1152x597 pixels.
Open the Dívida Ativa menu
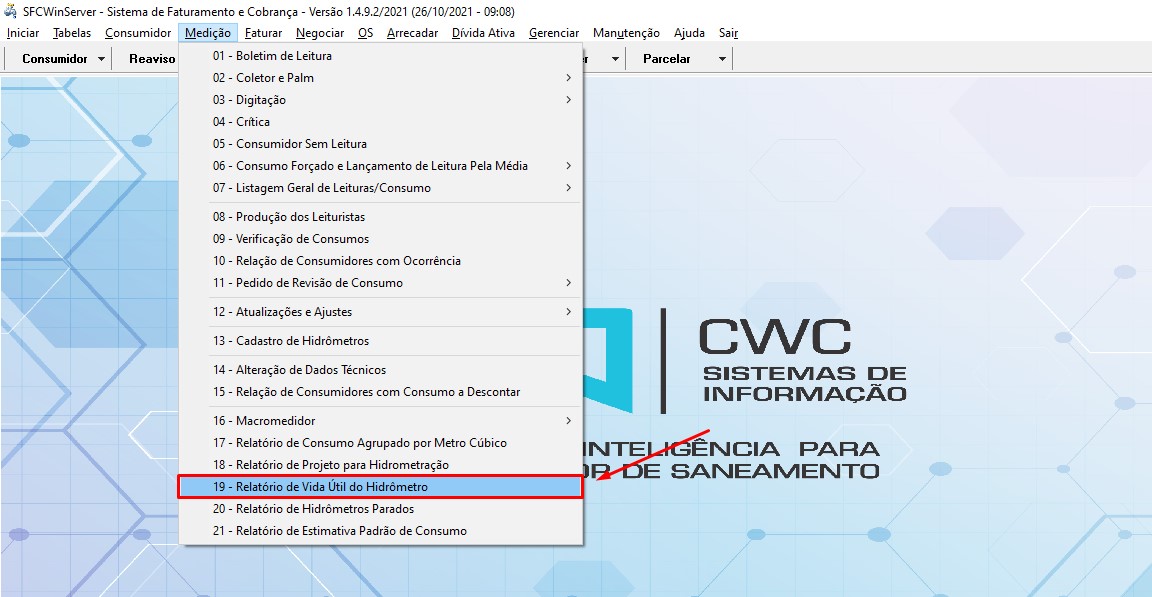point(483,33)
